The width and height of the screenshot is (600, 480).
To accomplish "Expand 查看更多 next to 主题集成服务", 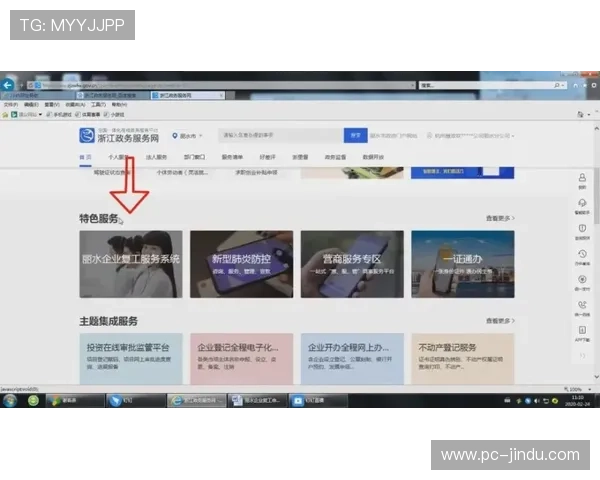I will point(500,321).
